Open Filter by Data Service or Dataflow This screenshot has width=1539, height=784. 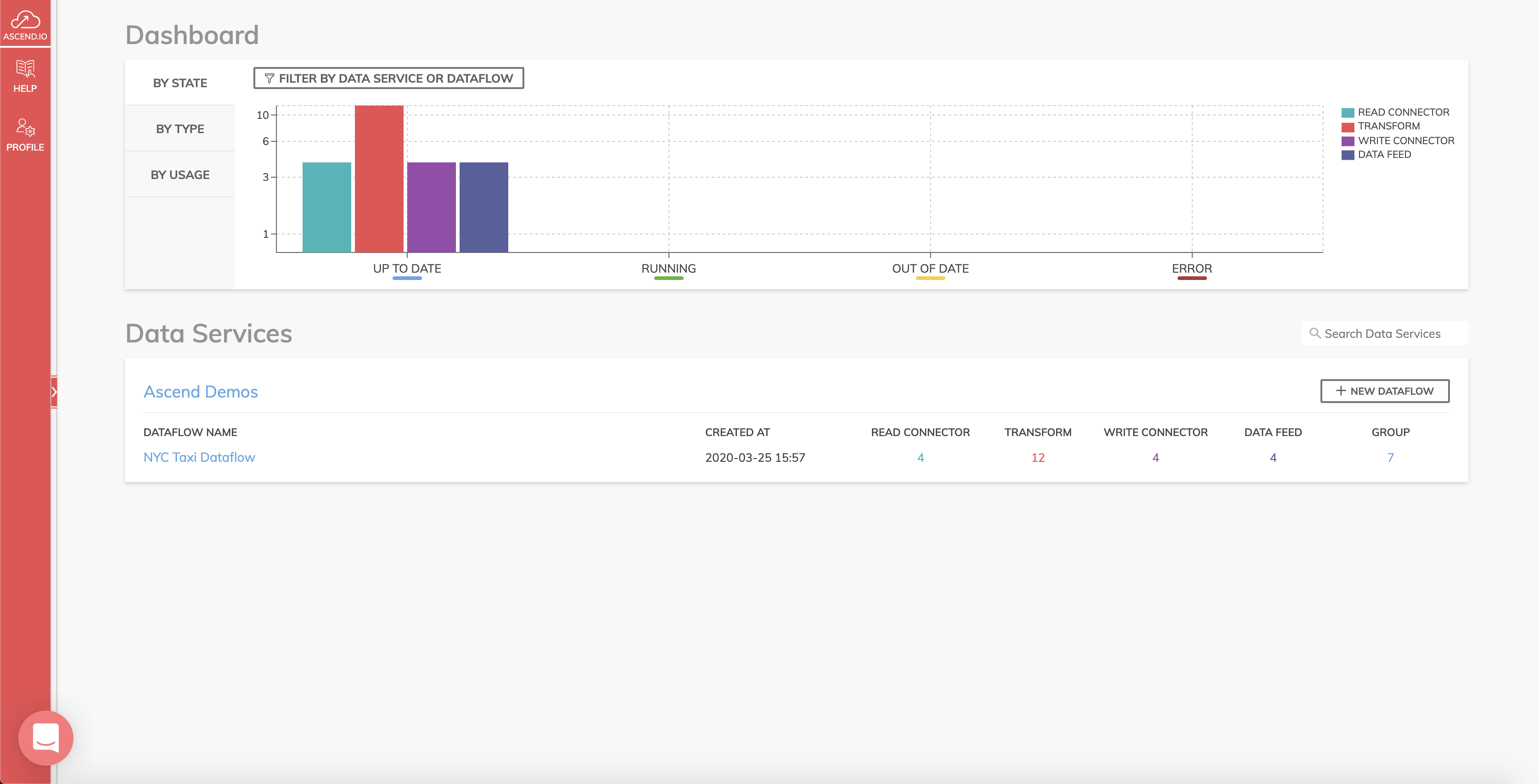pos(388,78)
